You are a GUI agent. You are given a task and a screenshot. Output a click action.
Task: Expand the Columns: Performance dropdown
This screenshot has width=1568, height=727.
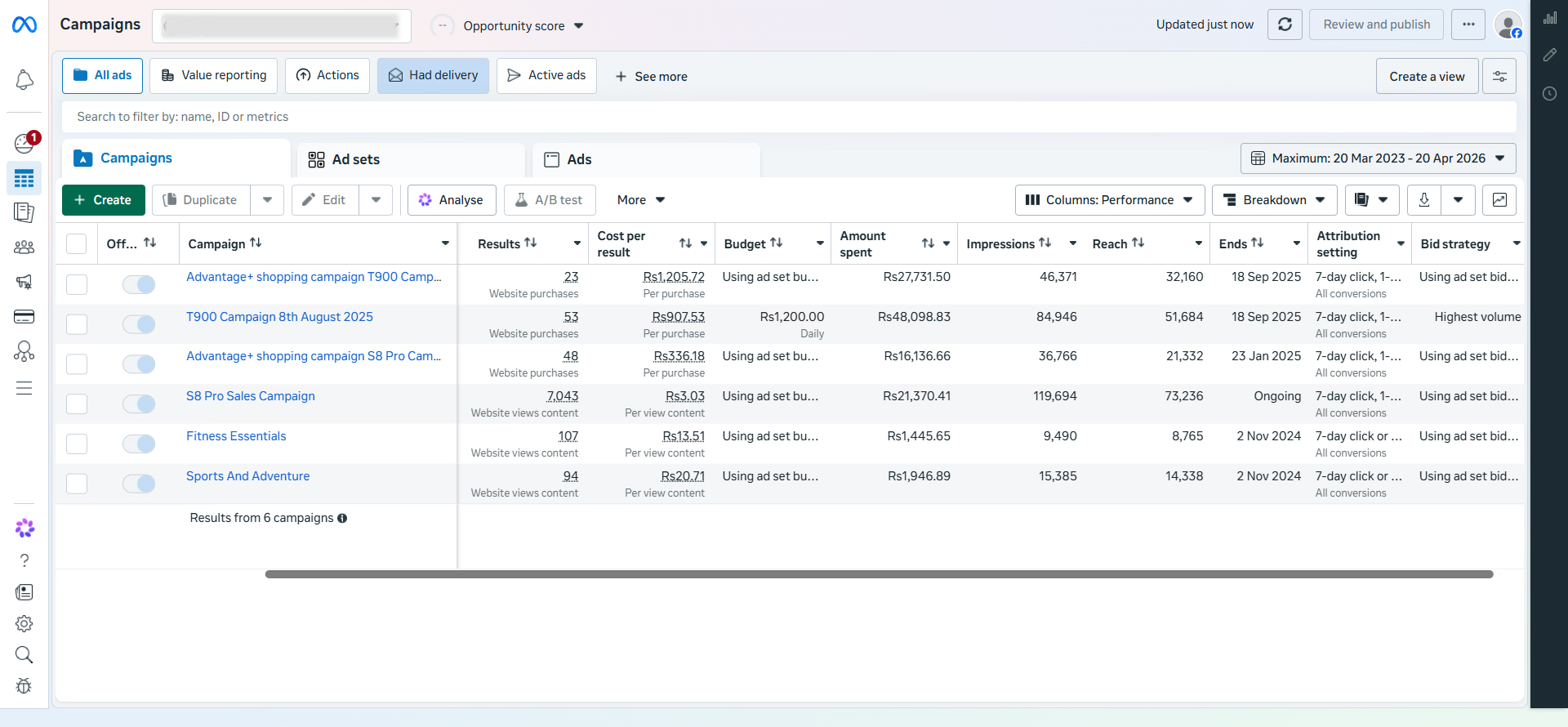tap(1109, 200)
